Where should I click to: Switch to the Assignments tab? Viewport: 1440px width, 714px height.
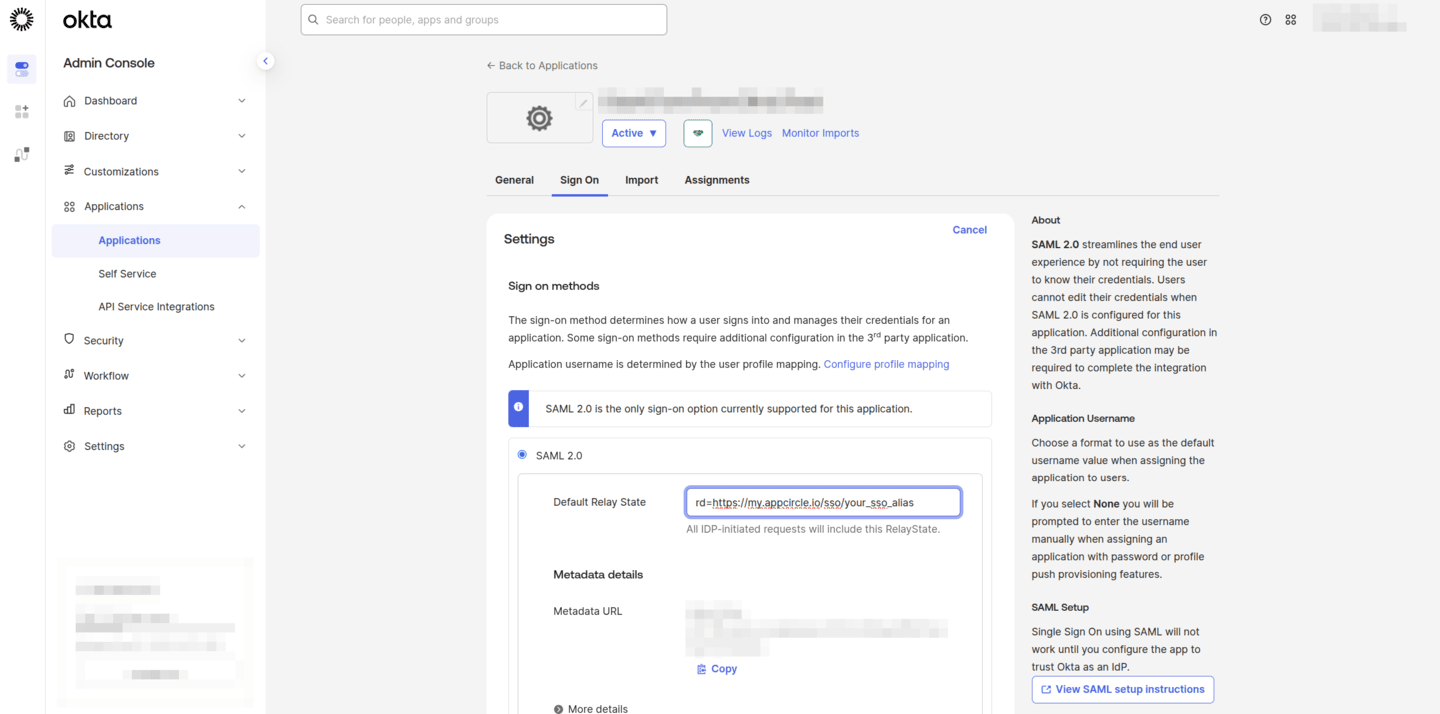click(716, 180)
